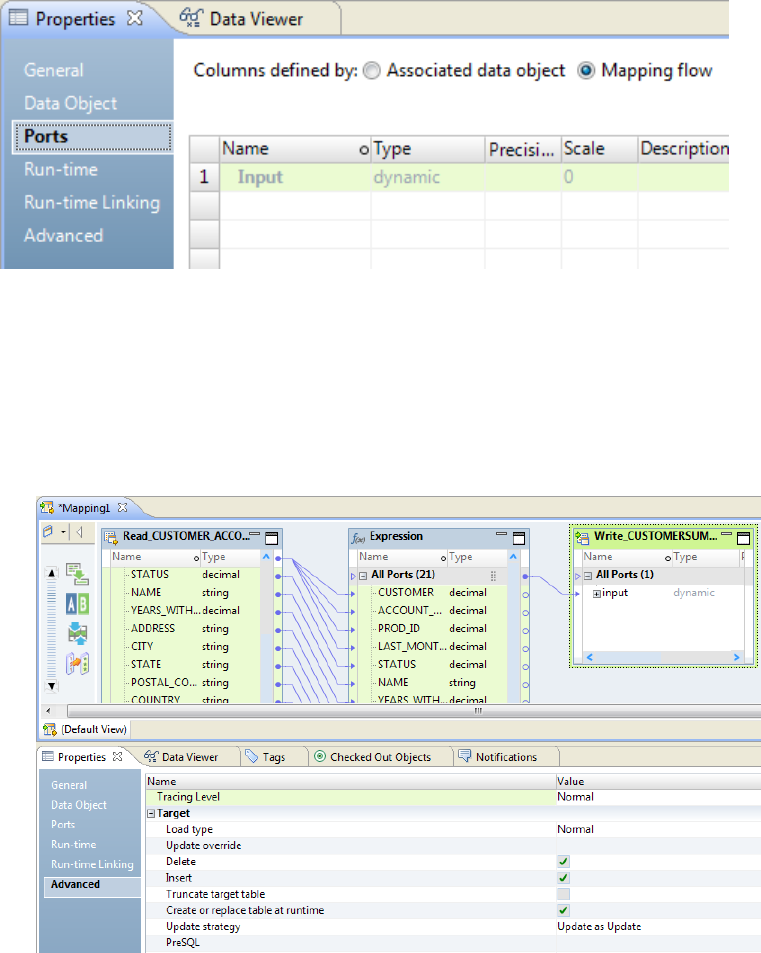This screenshot has height=953, width=761.
Task: Open Run-time Linking in upper Properties panel
Action: 92,202
